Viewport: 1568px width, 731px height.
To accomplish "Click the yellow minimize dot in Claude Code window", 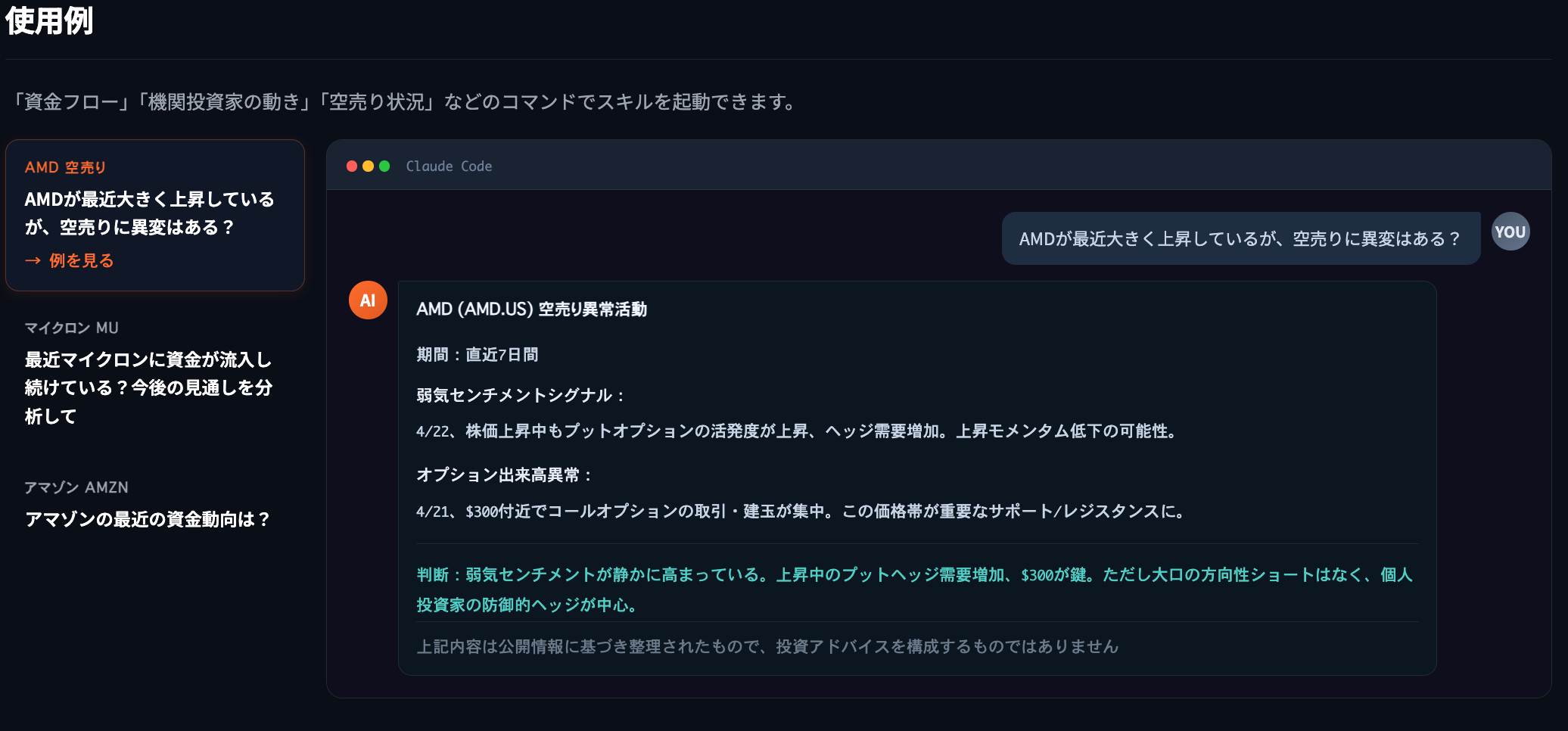I will pos(368,166).
